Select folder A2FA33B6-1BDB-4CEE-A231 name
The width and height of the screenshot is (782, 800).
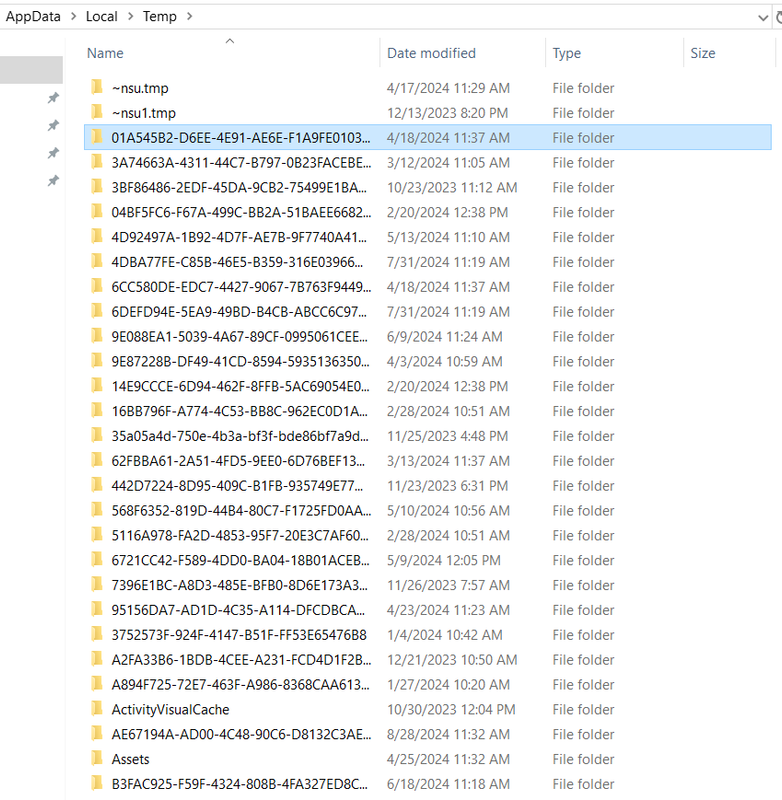click(x=241, y=660)
